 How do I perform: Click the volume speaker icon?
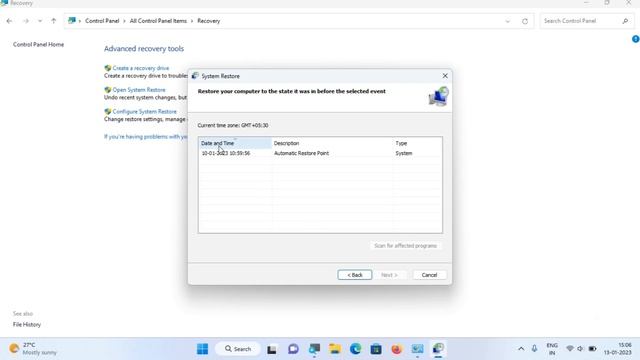(580, 349)
